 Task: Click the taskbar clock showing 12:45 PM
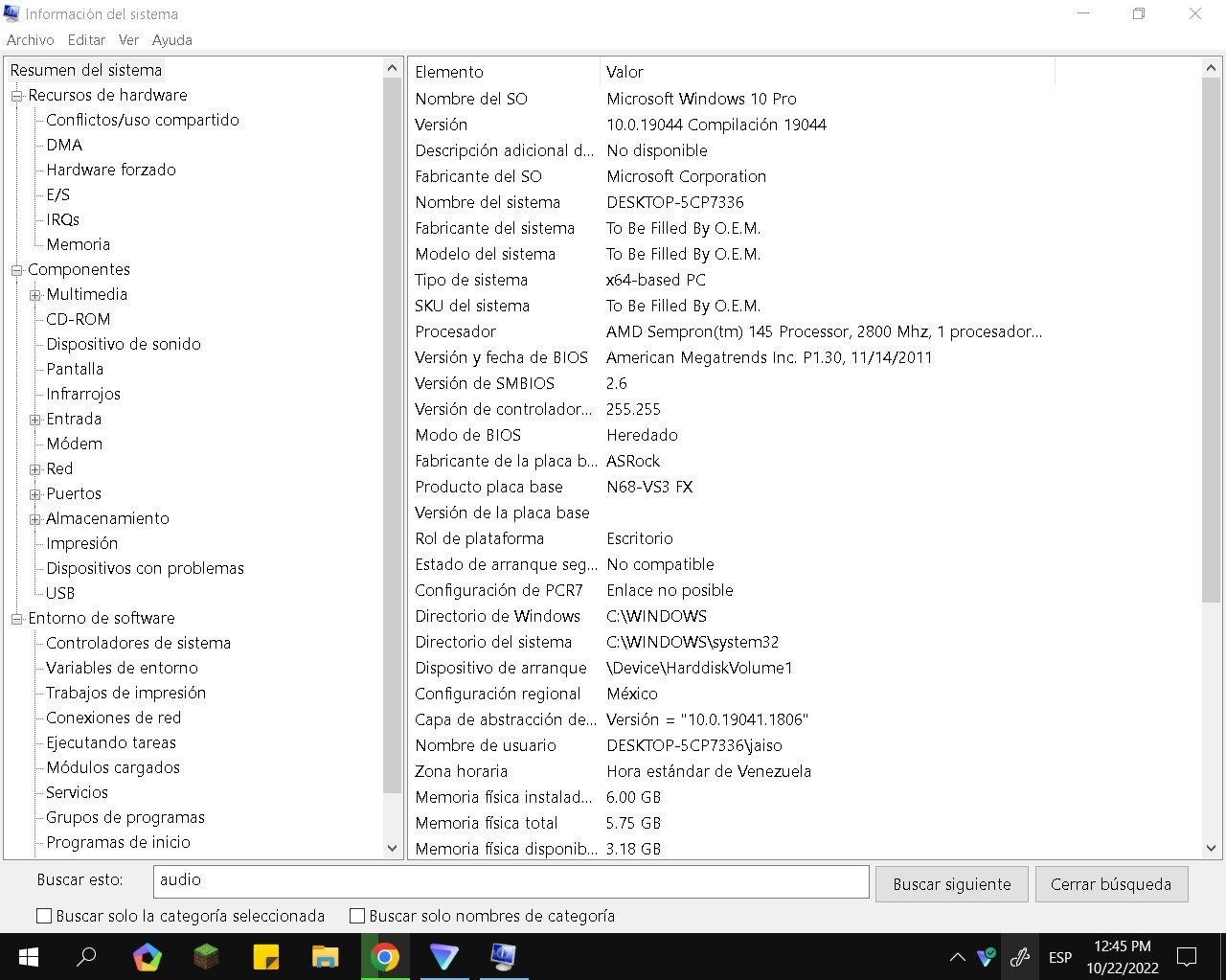[x=1123, y=956]
